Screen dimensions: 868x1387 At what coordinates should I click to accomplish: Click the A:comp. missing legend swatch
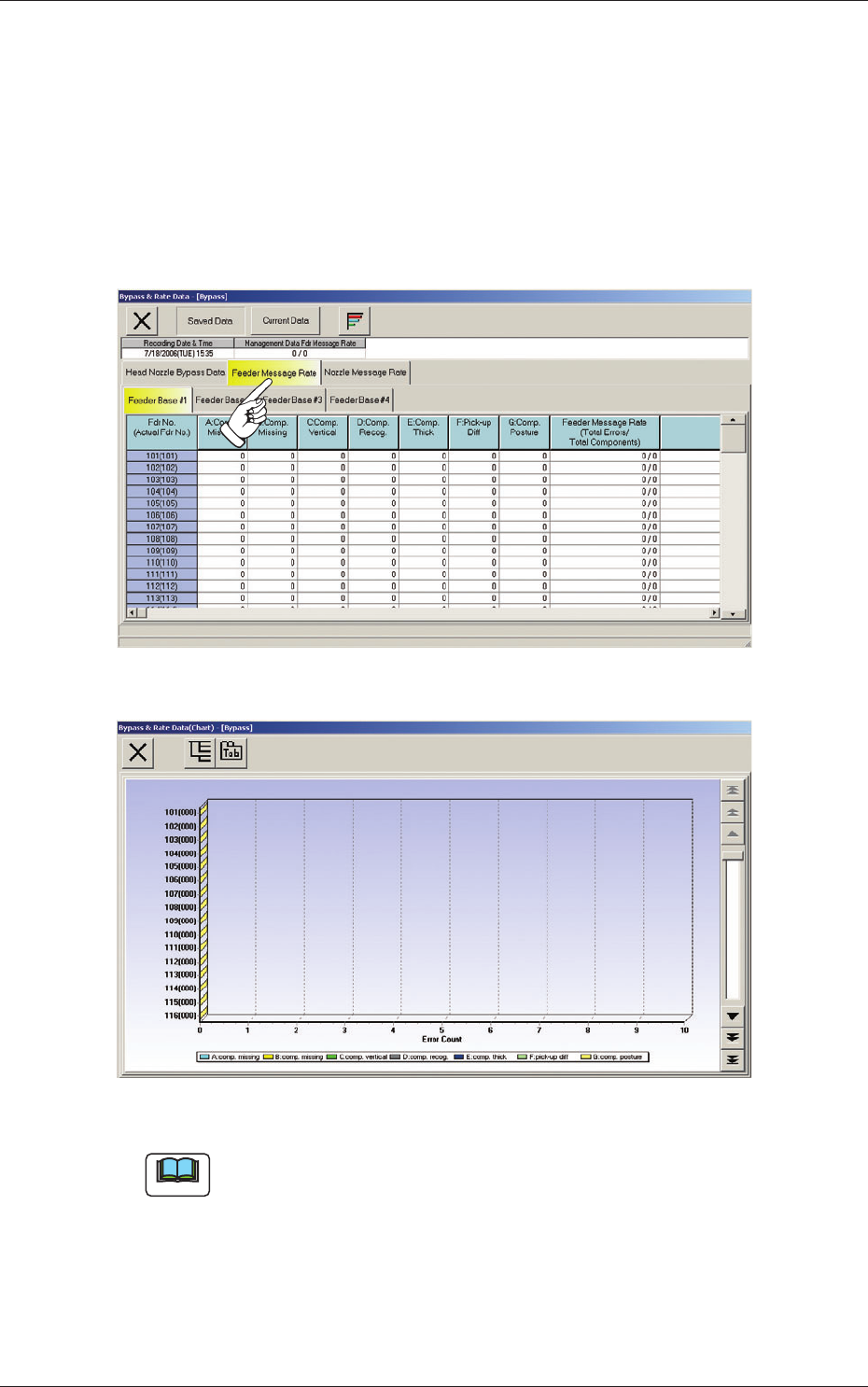(204, 1058)
